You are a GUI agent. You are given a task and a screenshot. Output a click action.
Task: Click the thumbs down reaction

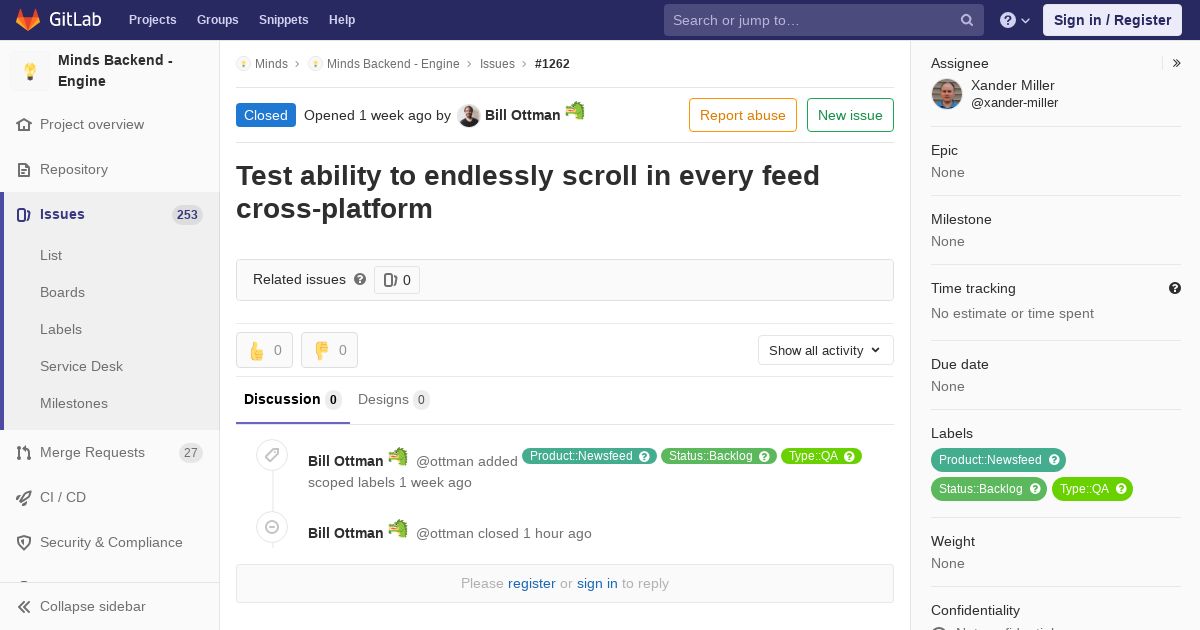[x=329, y=350]
